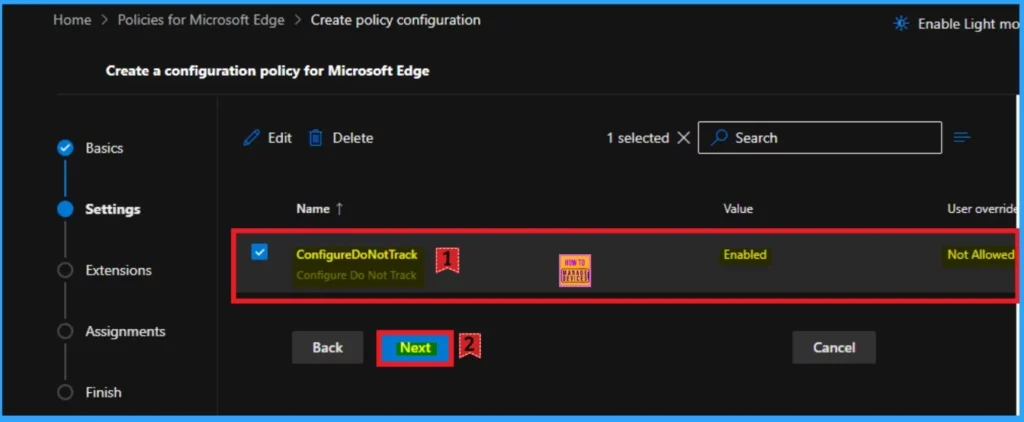Click the Name column header
The height and width of the screenshot is (422, 1024).
313,209
